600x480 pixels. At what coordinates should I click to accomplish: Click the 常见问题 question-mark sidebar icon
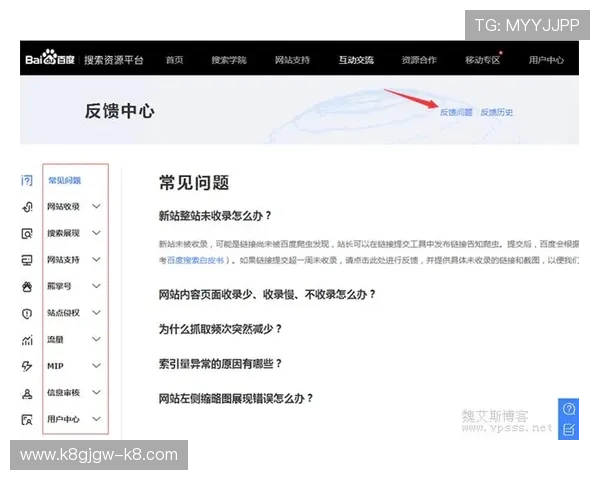tap(27, 180)
